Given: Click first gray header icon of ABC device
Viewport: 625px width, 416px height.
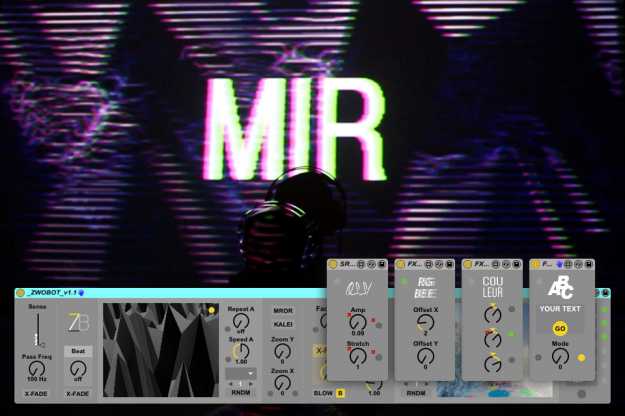Looking at the screenshot, I should pos(568,264).
